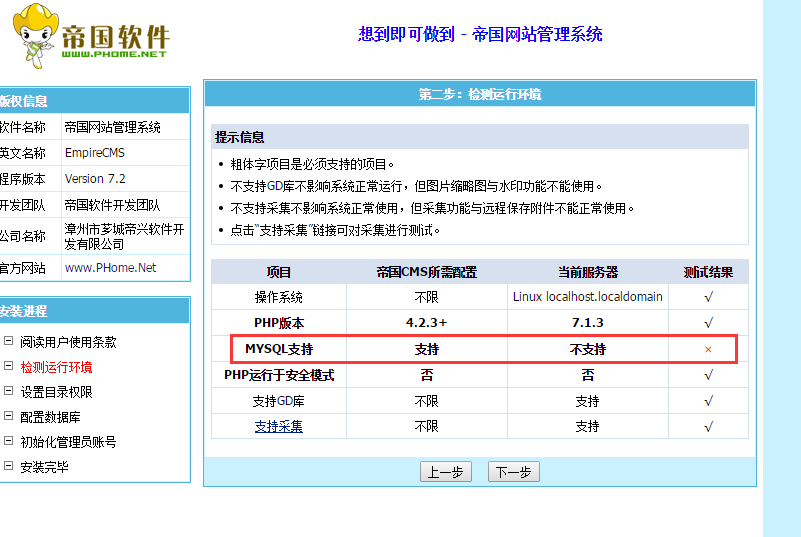Screen dimensions: 801x537
Task: Click the 第二步：检测运行环境 header
Action: [480, 94]
